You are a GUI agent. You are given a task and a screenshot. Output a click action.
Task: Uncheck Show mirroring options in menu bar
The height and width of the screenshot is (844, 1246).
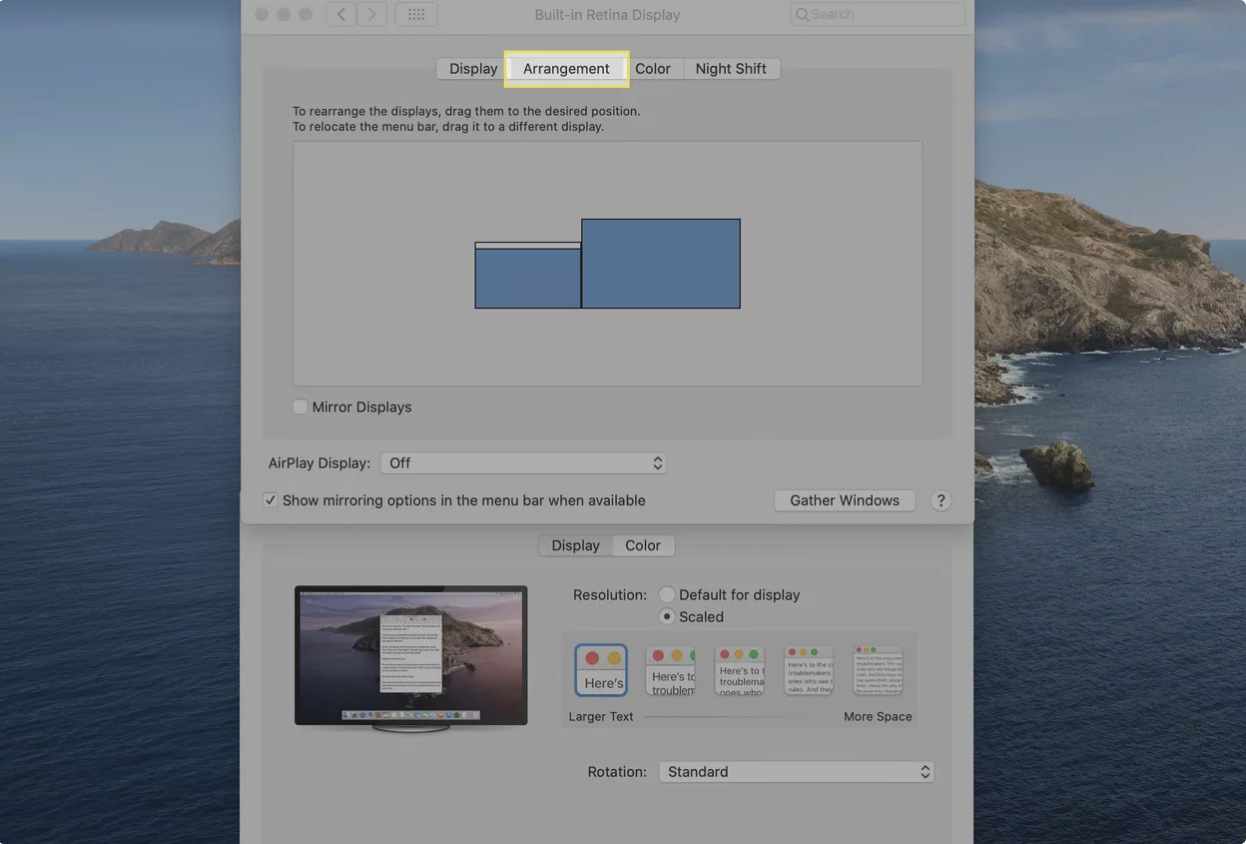[270, 500]
